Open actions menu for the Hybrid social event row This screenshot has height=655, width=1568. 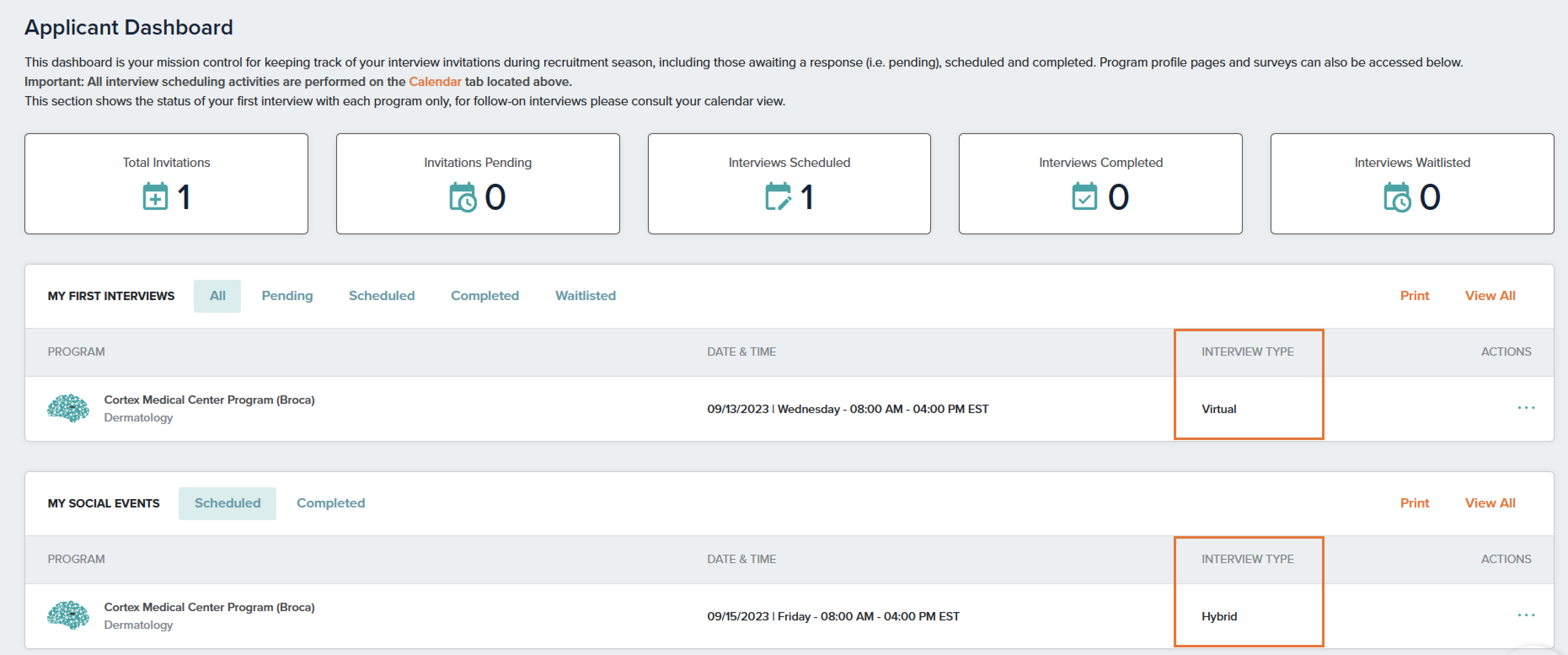1525,615
